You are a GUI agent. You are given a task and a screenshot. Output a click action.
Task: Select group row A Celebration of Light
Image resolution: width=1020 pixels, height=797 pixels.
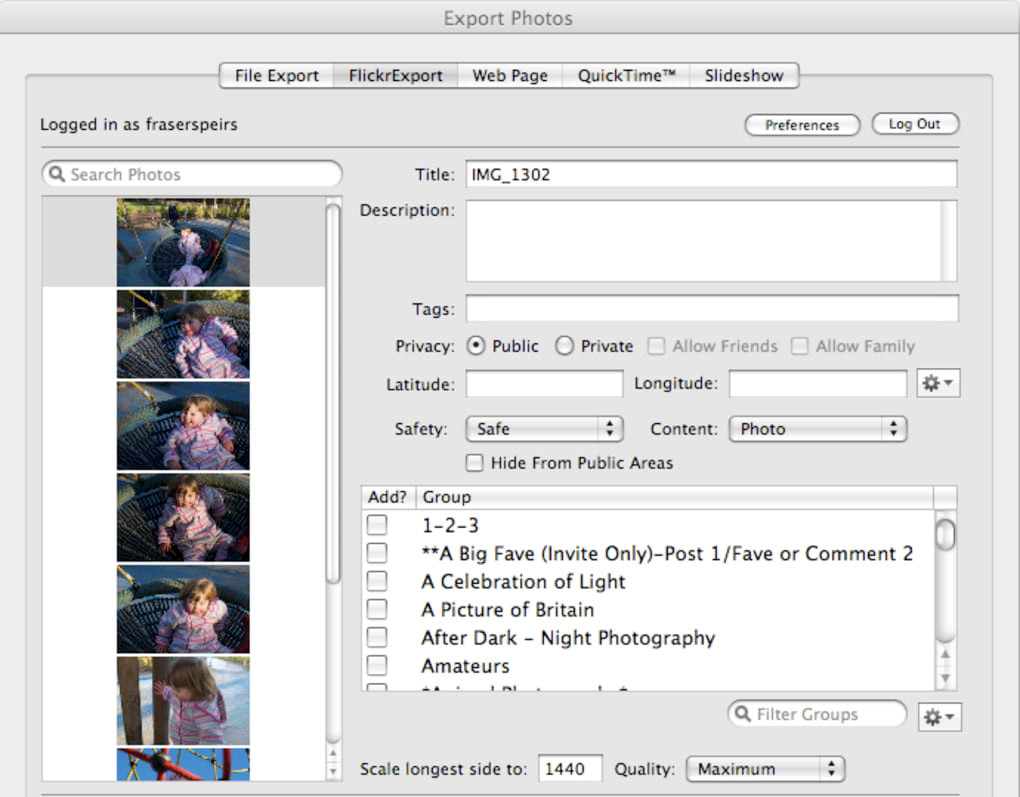click(x=647, y=581)
